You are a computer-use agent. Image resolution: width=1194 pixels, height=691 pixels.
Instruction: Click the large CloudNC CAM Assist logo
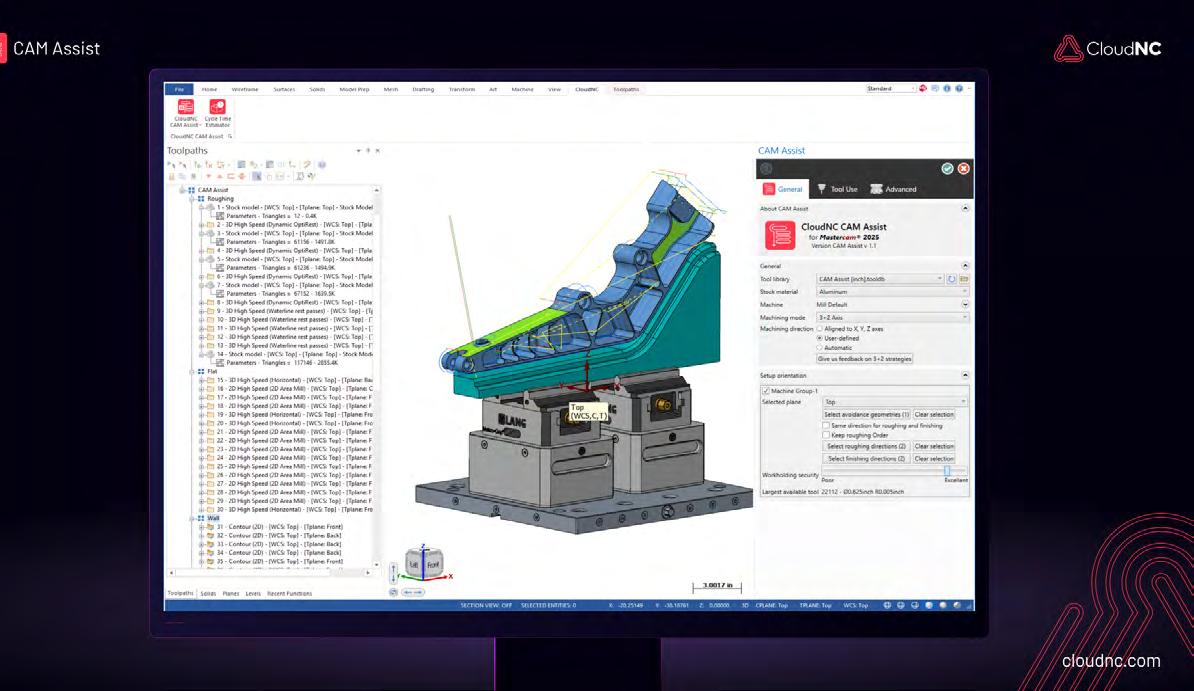(x=780, y=235)
